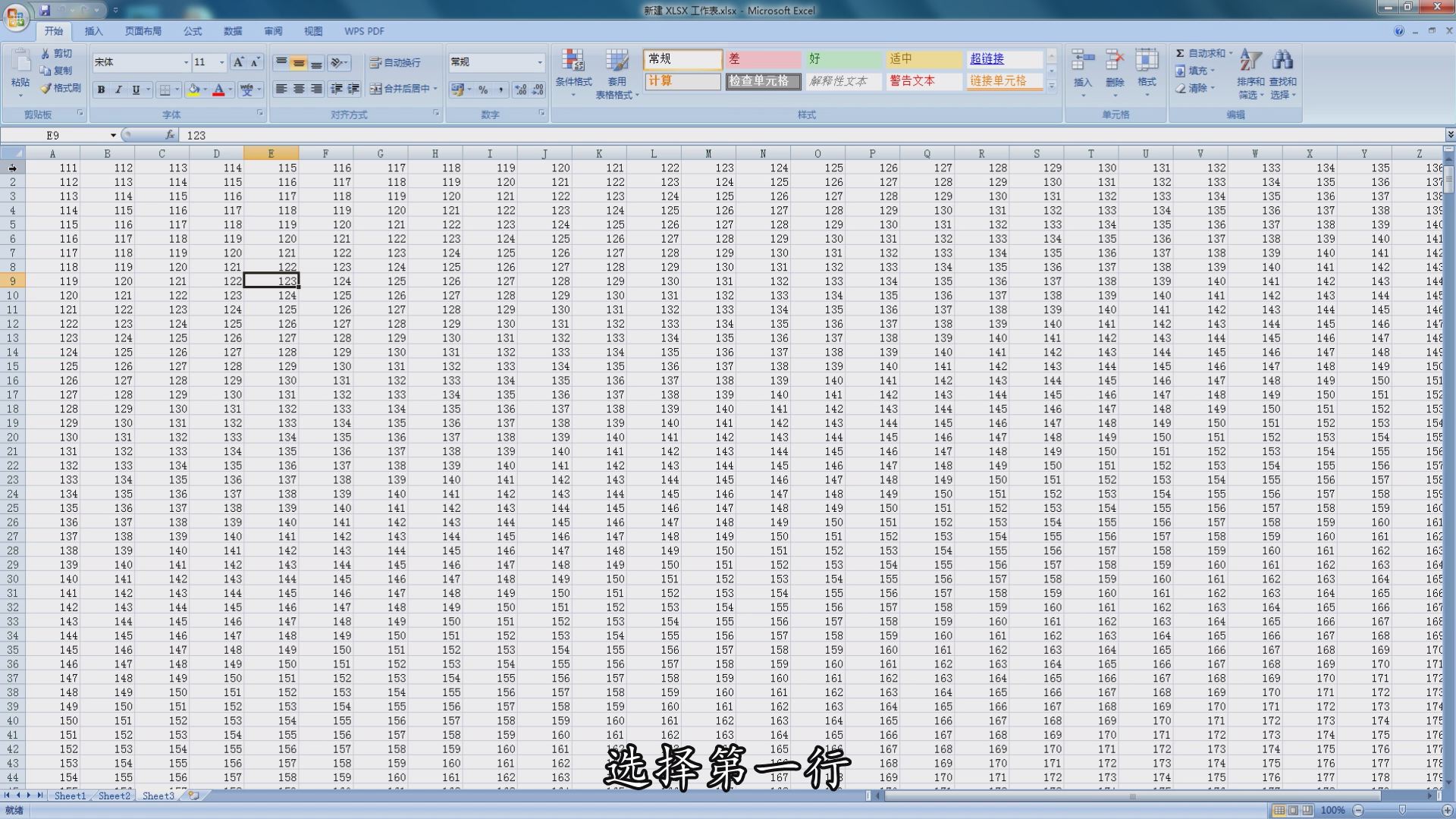The width and height of the screenshot is (1456, 819).
Task: Expand the formula bar
Action: pos(1449,135)
